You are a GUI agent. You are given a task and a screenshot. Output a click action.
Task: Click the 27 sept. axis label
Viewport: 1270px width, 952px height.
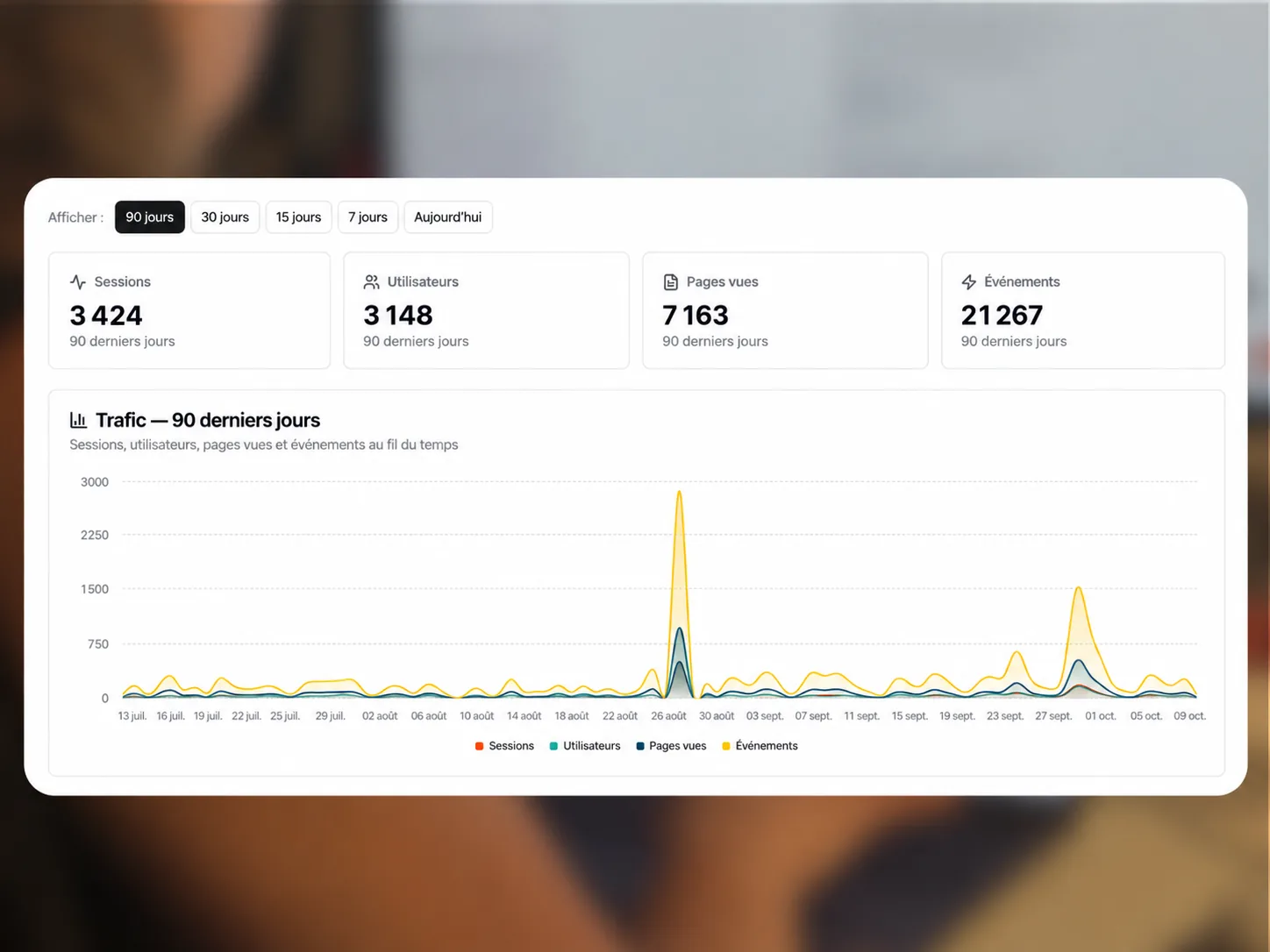coord(1053,716)
